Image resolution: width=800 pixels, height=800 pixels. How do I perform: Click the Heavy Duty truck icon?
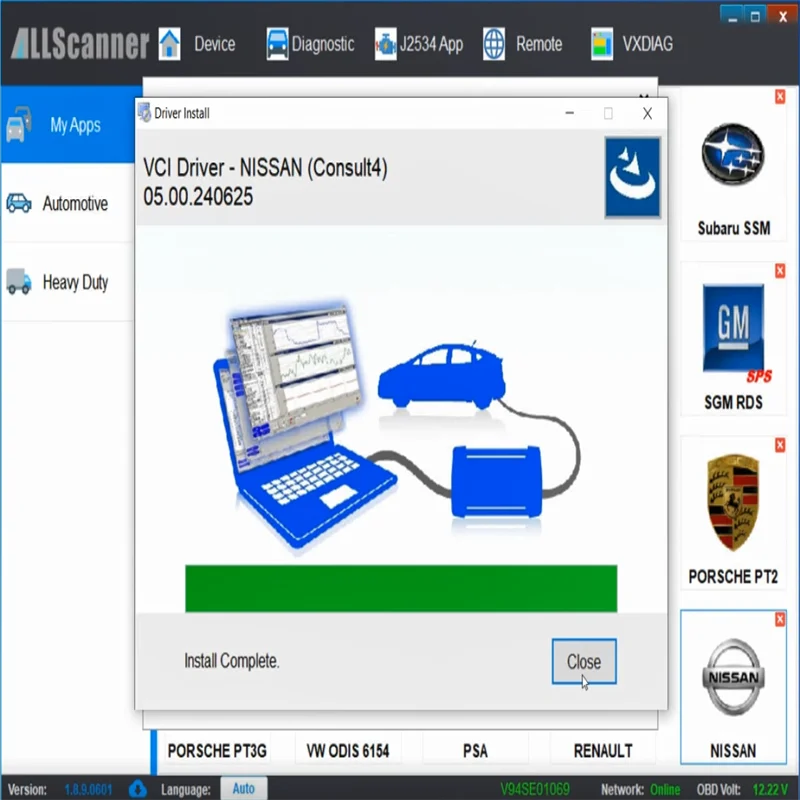[19, 282]
